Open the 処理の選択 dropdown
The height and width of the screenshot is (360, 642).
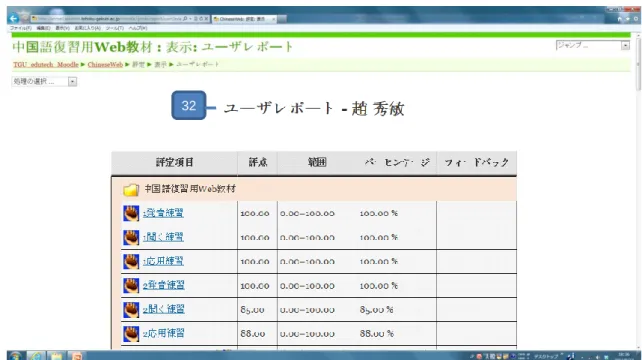pyautogui.click(x=44, y=82)
